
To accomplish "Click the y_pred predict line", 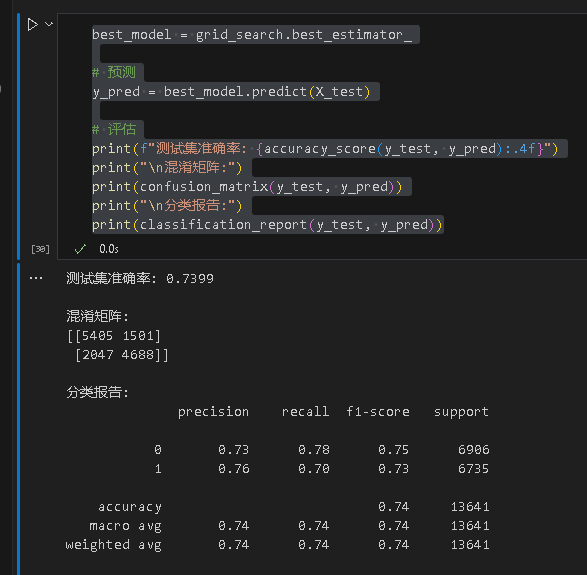I will (231, 92).
